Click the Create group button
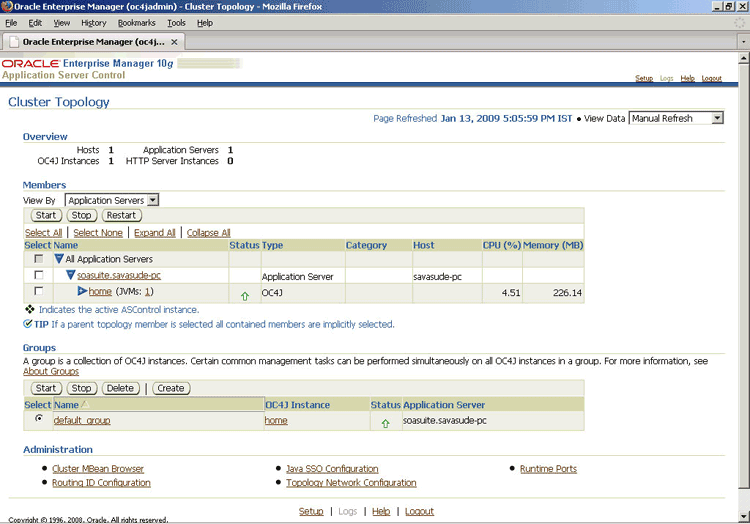750x524 pixels. [x=171, y=388]
